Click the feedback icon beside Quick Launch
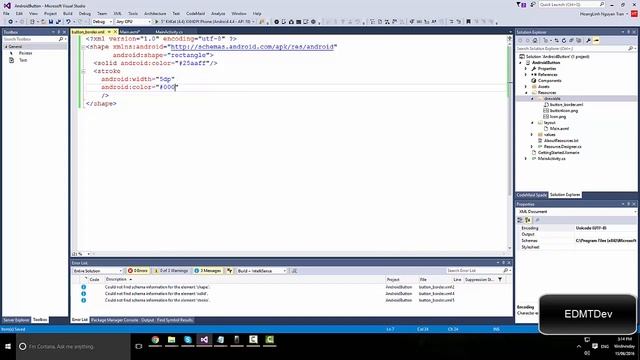The width and height of the screenshot is (640, 360). click(x=533, y=4)
